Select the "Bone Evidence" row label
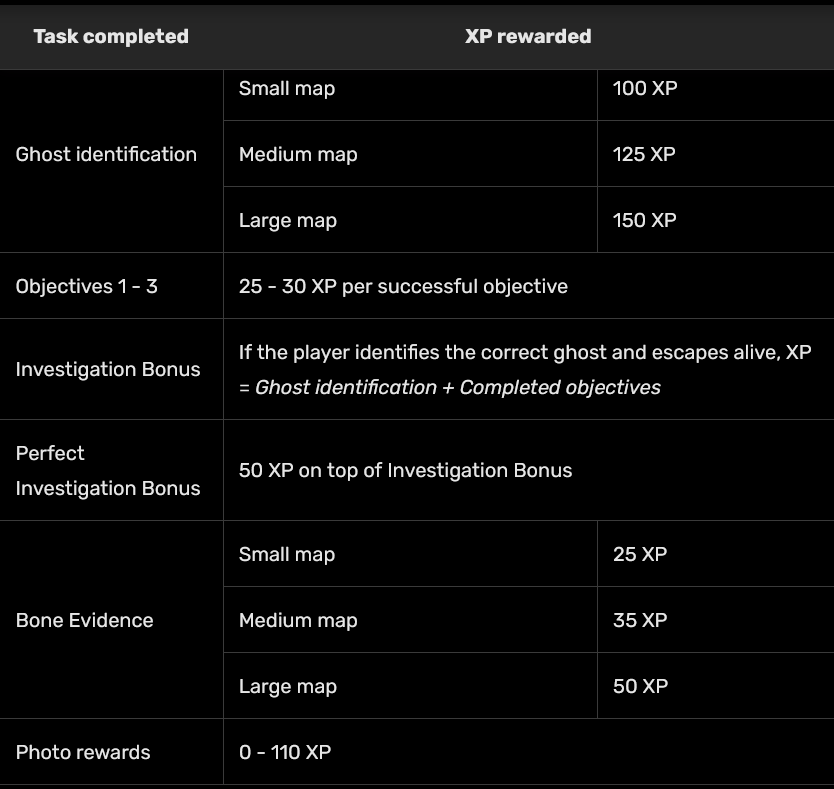The height and width of the screenshot is (789, 834). point(84,620)
